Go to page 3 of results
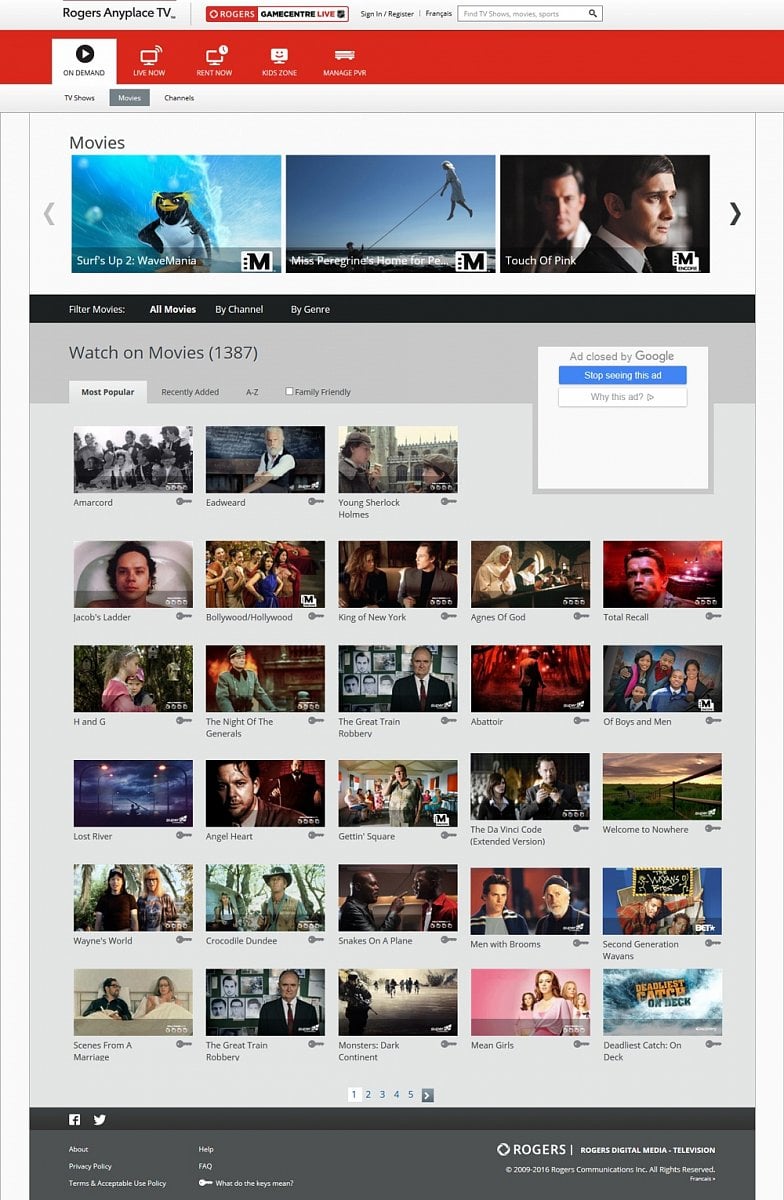This screenshot has width=784, height=1200. point(382,1095)
